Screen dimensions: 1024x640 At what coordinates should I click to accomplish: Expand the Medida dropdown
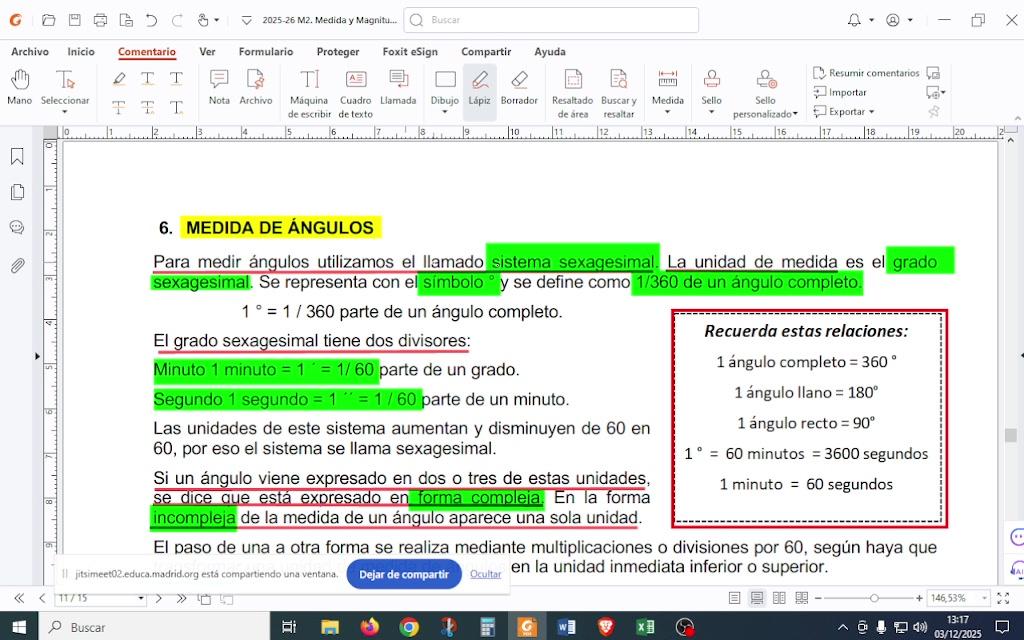[x=667, y=112]
